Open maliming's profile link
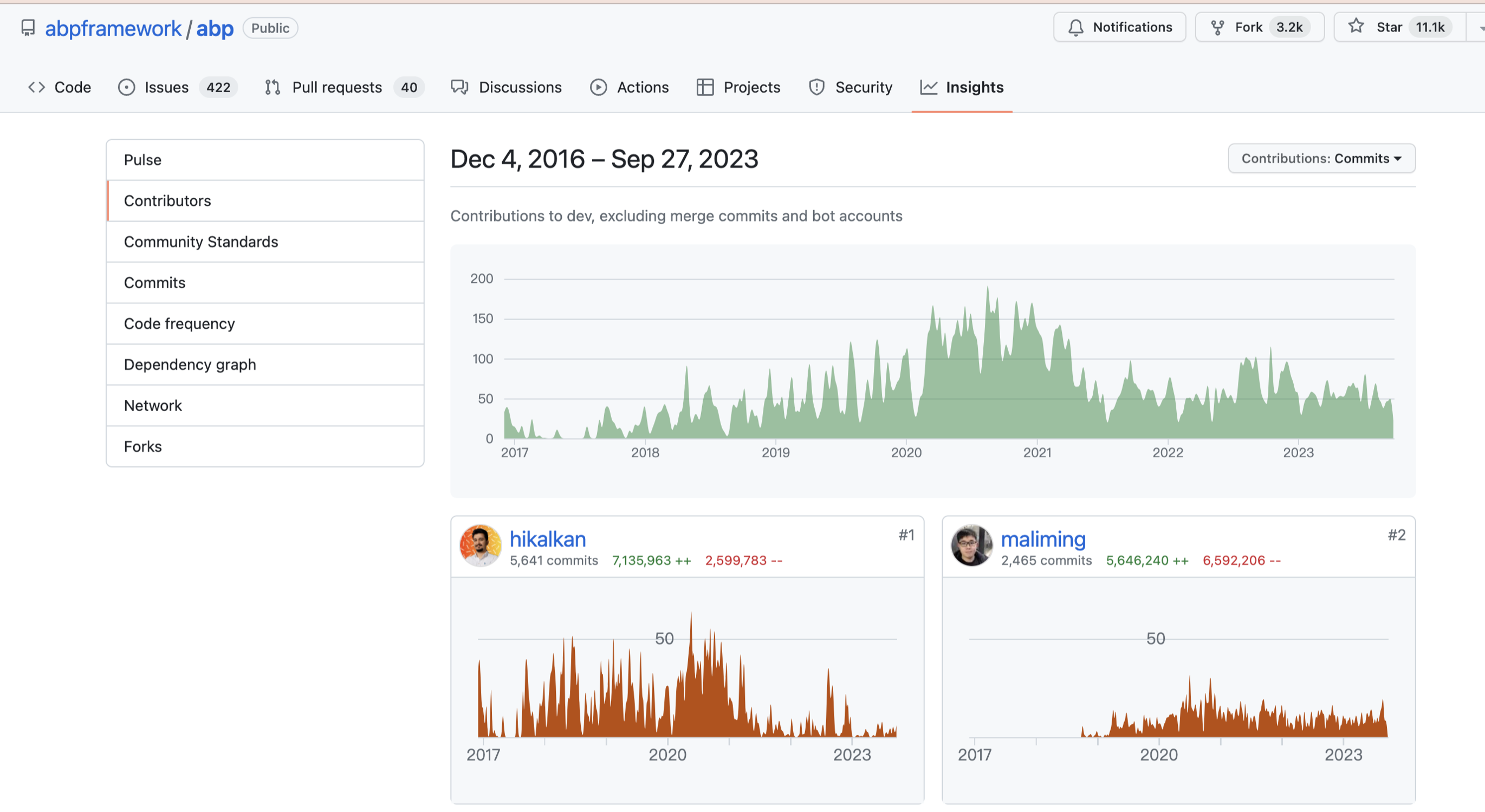Screen dimensions: 1485x812 1043,539
